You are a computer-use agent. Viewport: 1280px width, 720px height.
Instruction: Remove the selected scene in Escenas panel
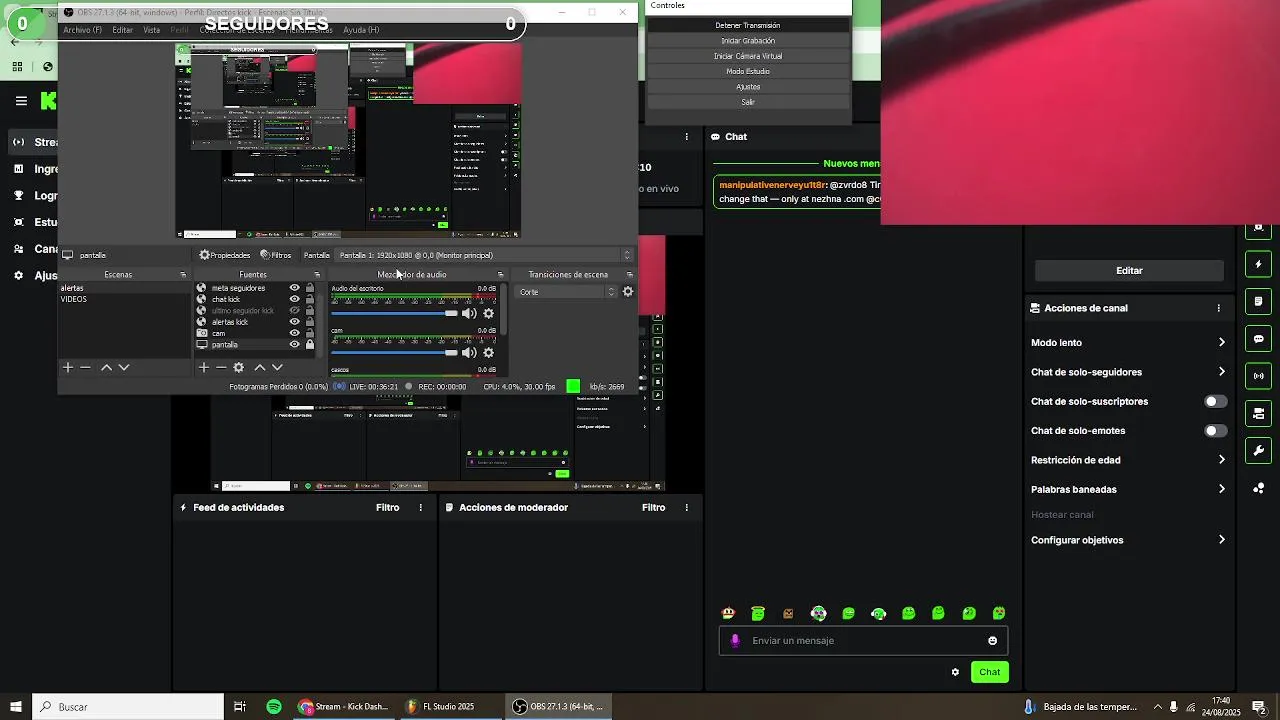coord(86,368)
